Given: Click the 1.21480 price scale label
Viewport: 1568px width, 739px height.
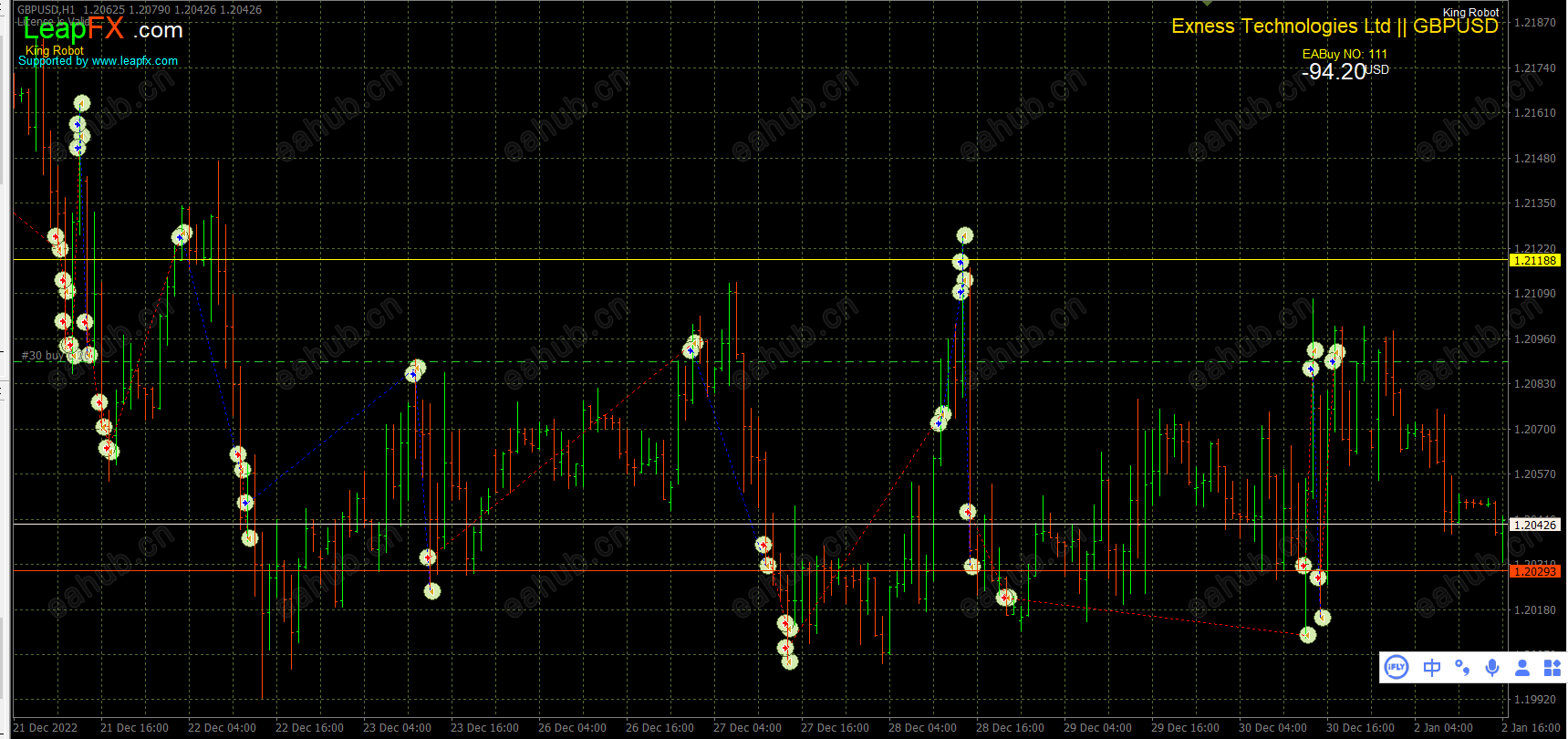Looking at the screenshot, I should (x=1535, y=159).
